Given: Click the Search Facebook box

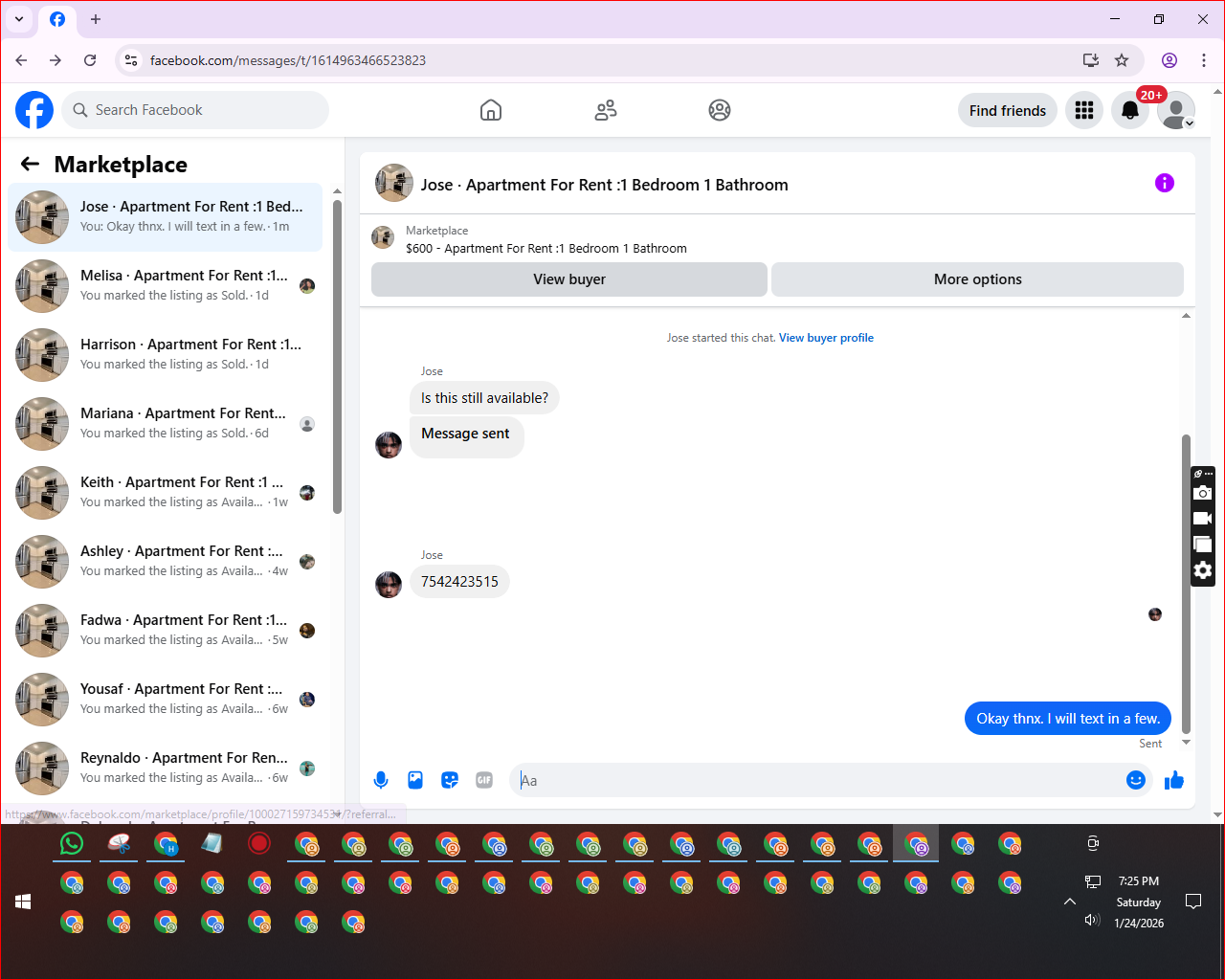Looking at the screenshot, I should coord(195,110).
